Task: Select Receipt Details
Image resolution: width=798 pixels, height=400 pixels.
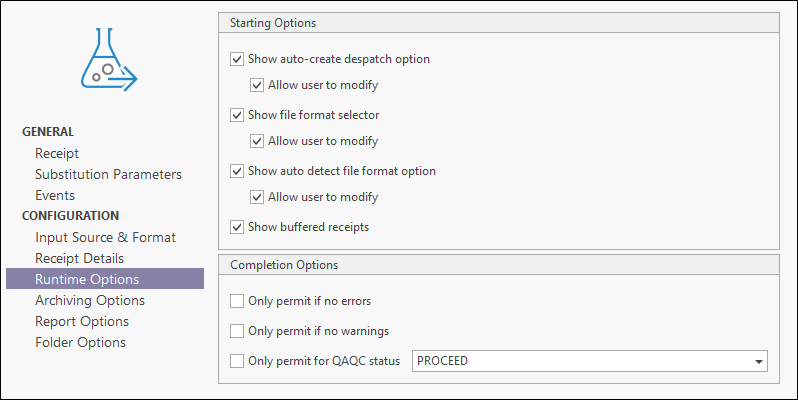Action: coord(79,258)
